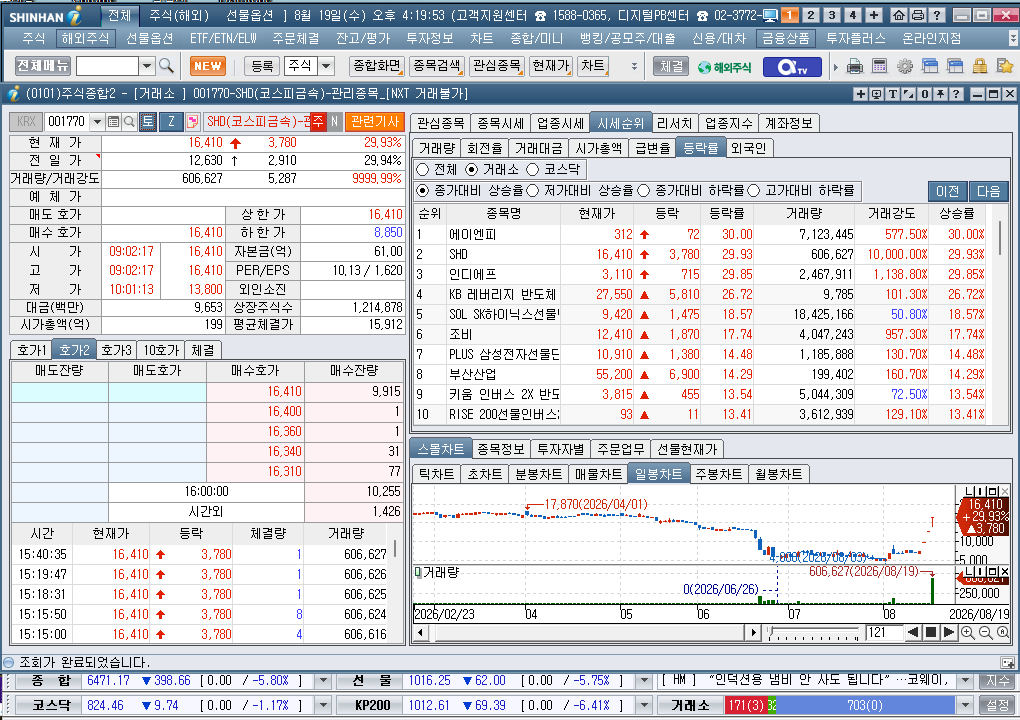This screenshot has height=720, width=1020.
Task: Switch to the 일봉차트 tab
Action: 658,474
